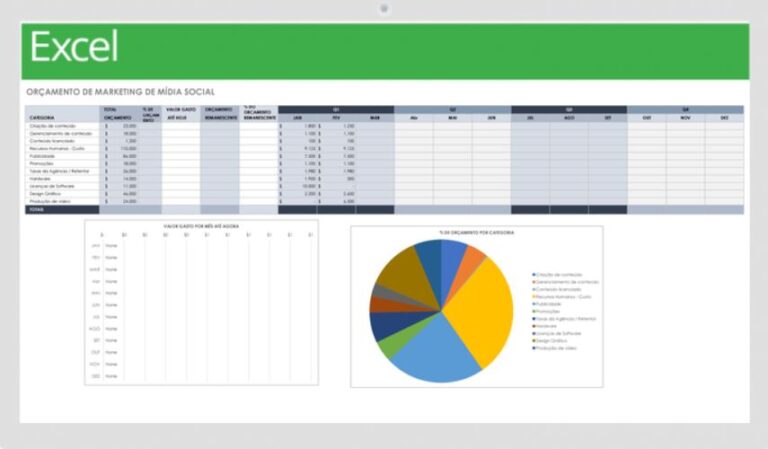Click the VALOR GASTO ATÉ HOJE header
Image resolution: width=768 pixels, height=449 pixels.
click(x=181, y=114)
